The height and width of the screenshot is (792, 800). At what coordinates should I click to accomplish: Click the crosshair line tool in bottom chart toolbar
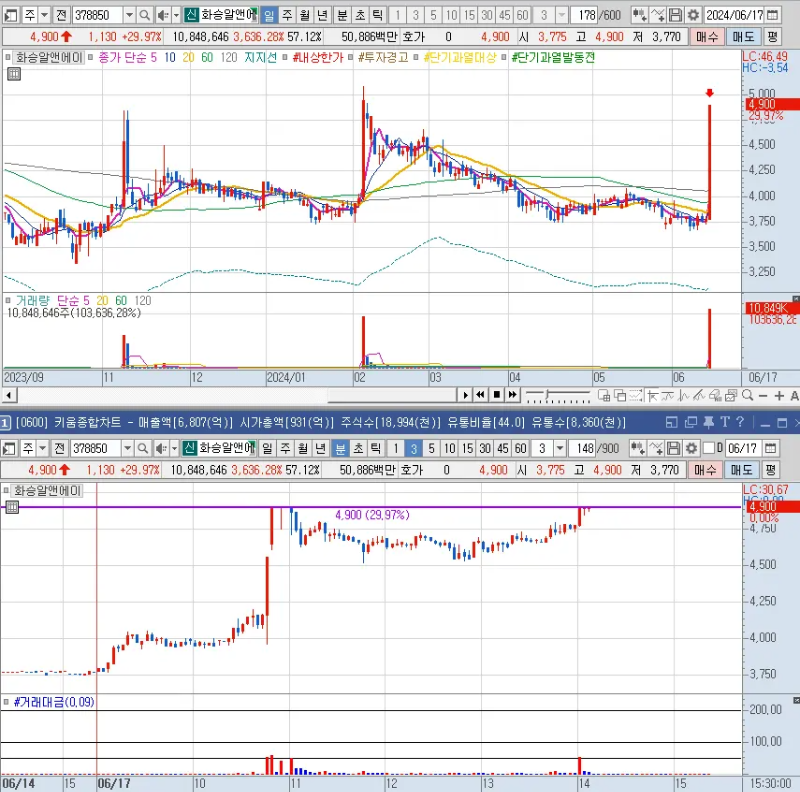pos(656,449)
